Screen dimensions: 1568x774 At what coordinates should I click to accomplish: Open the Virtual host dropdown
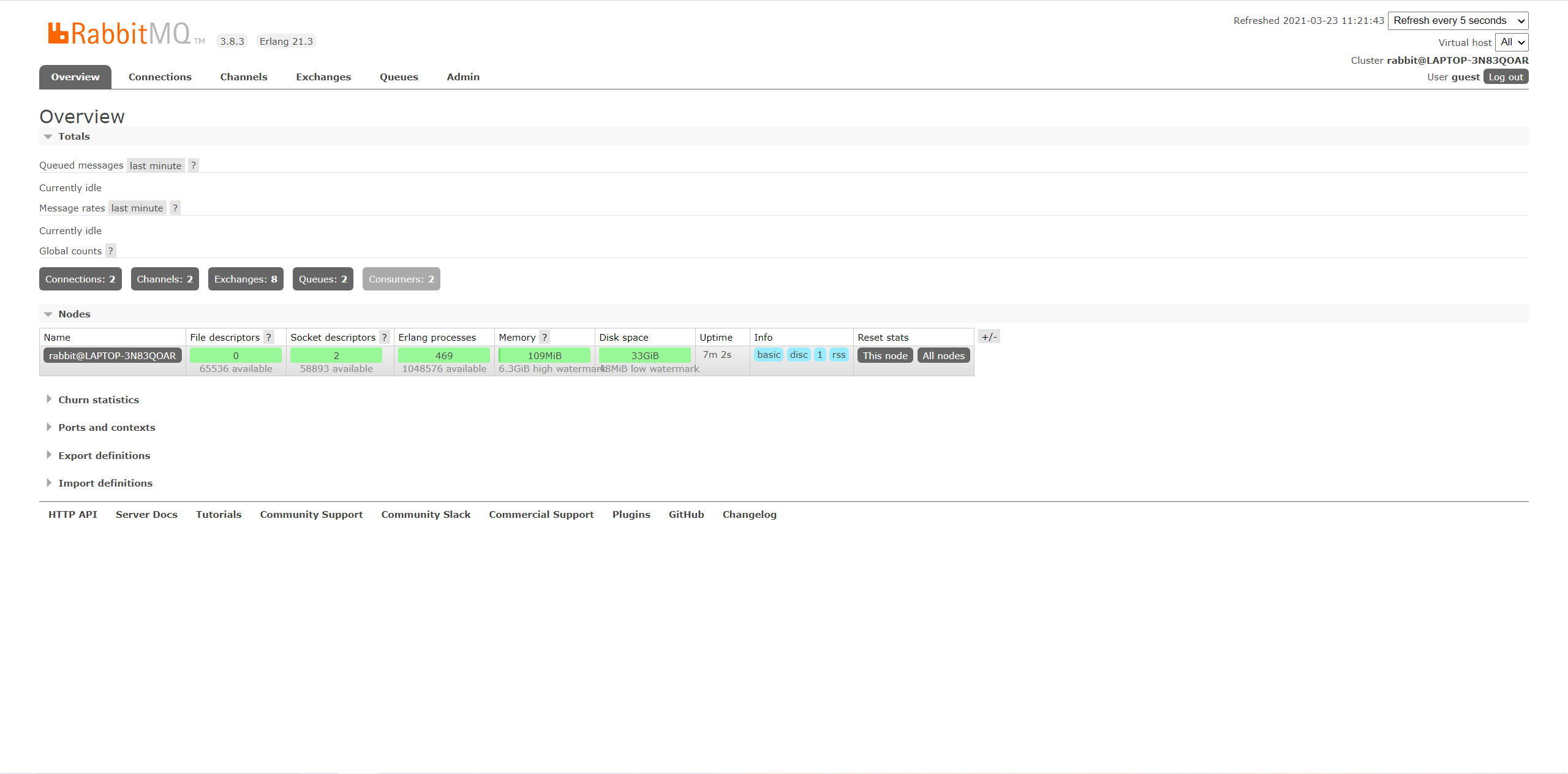click(1512, 42)
